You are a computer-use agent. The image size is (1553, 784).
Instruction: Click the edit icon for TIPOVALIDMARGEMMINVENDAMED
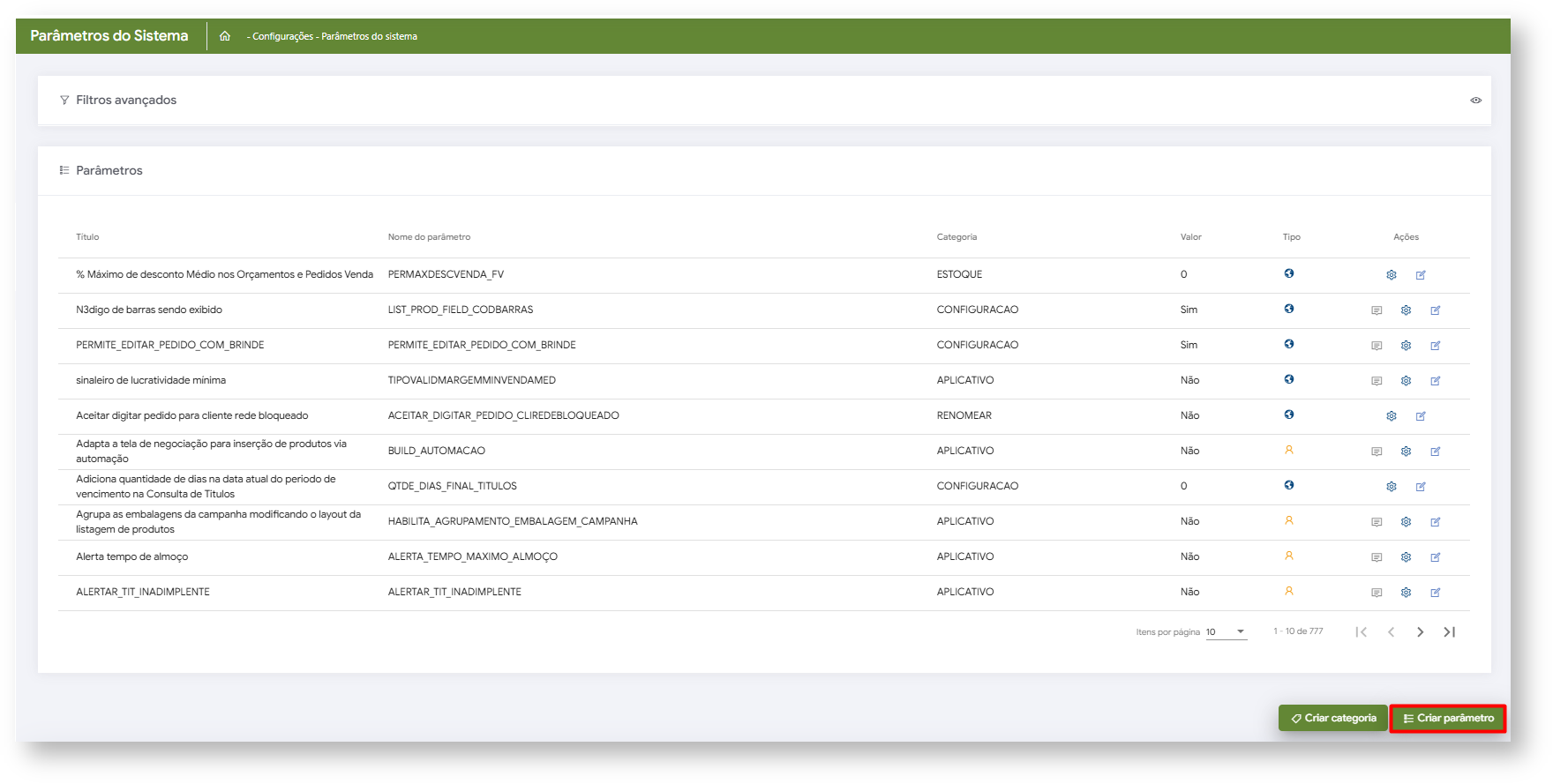point(1436,381)
